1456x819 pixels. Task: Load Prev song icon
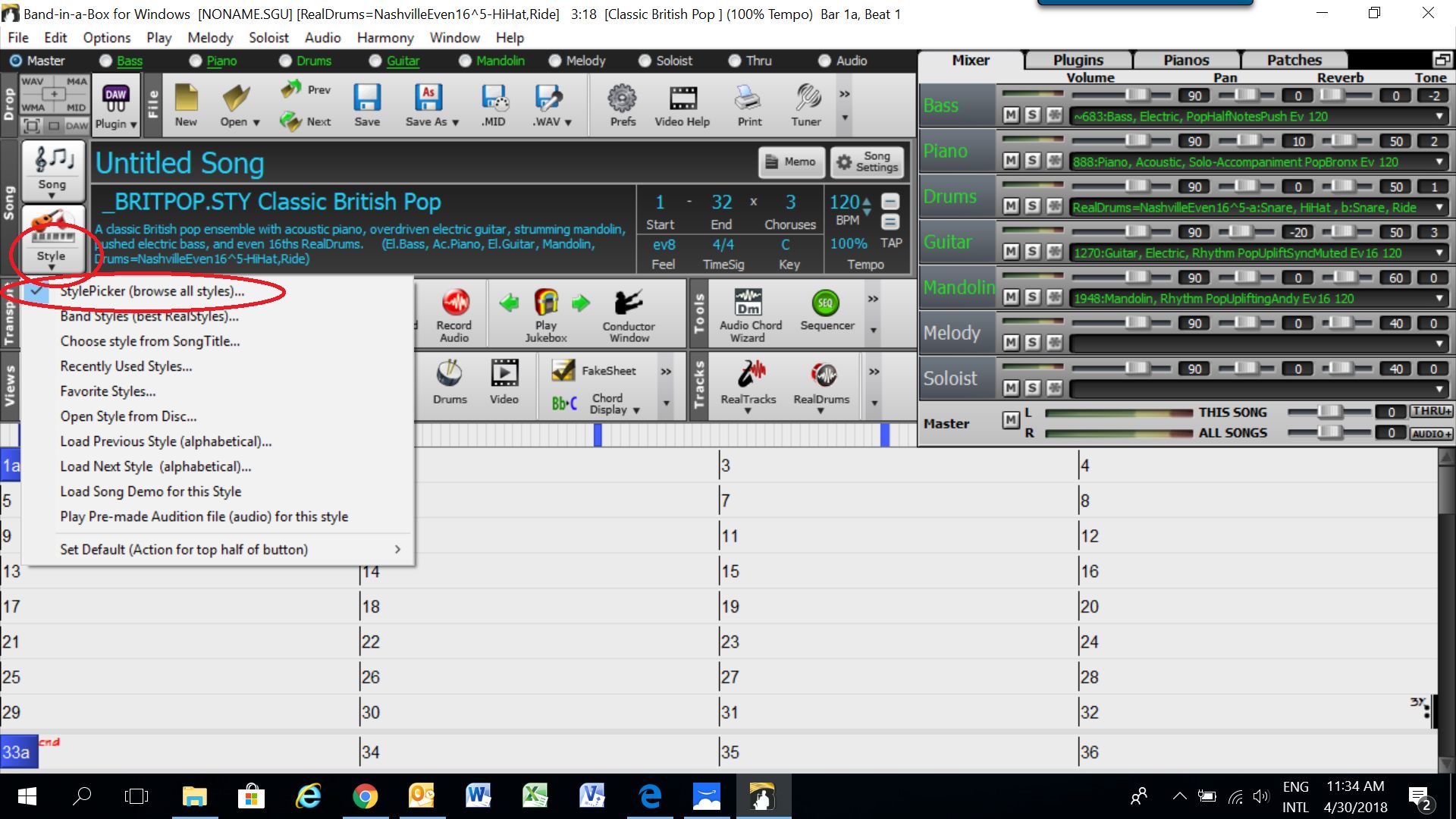(306, 89)
